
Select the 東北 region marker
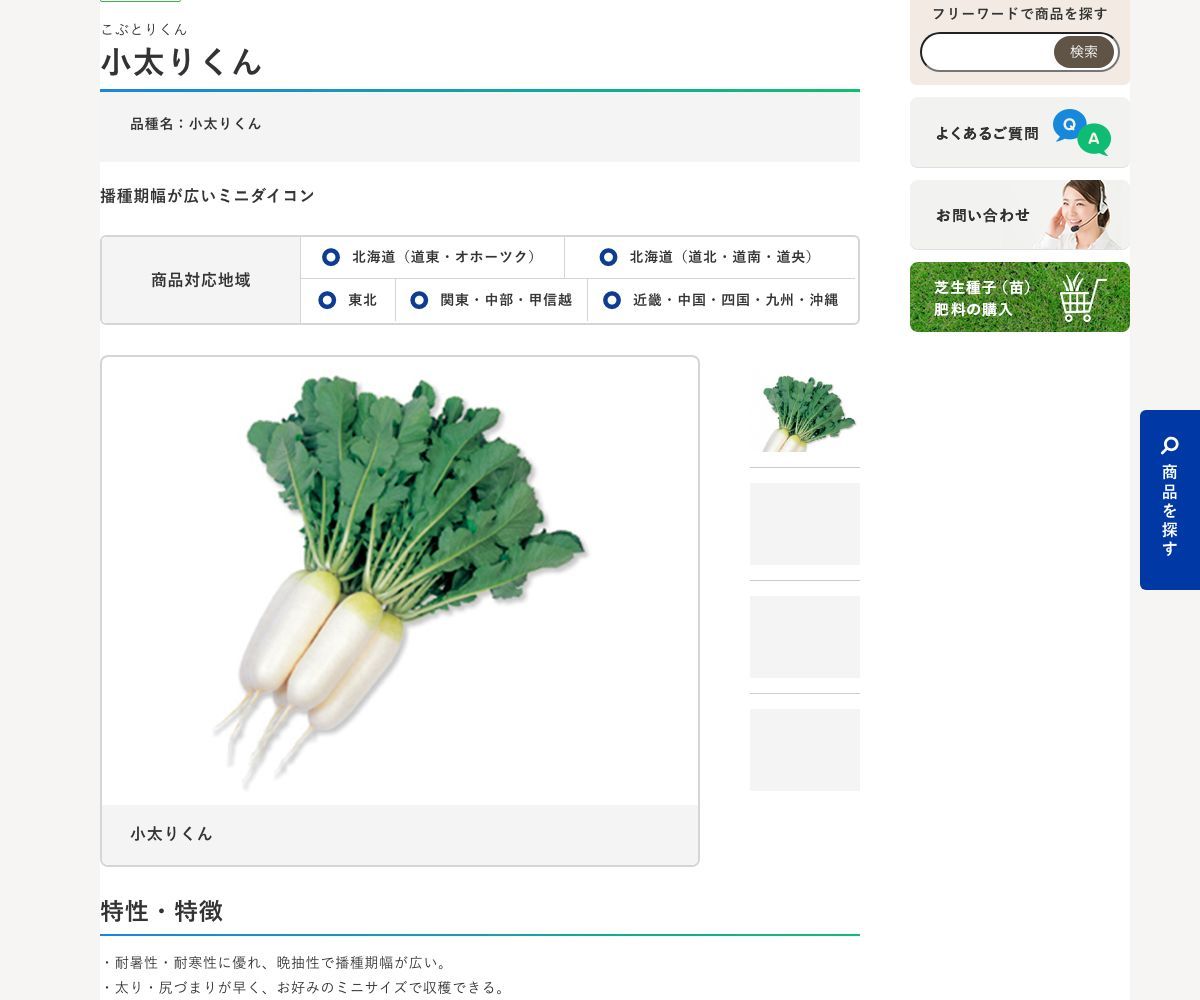(x=327, y=300)
